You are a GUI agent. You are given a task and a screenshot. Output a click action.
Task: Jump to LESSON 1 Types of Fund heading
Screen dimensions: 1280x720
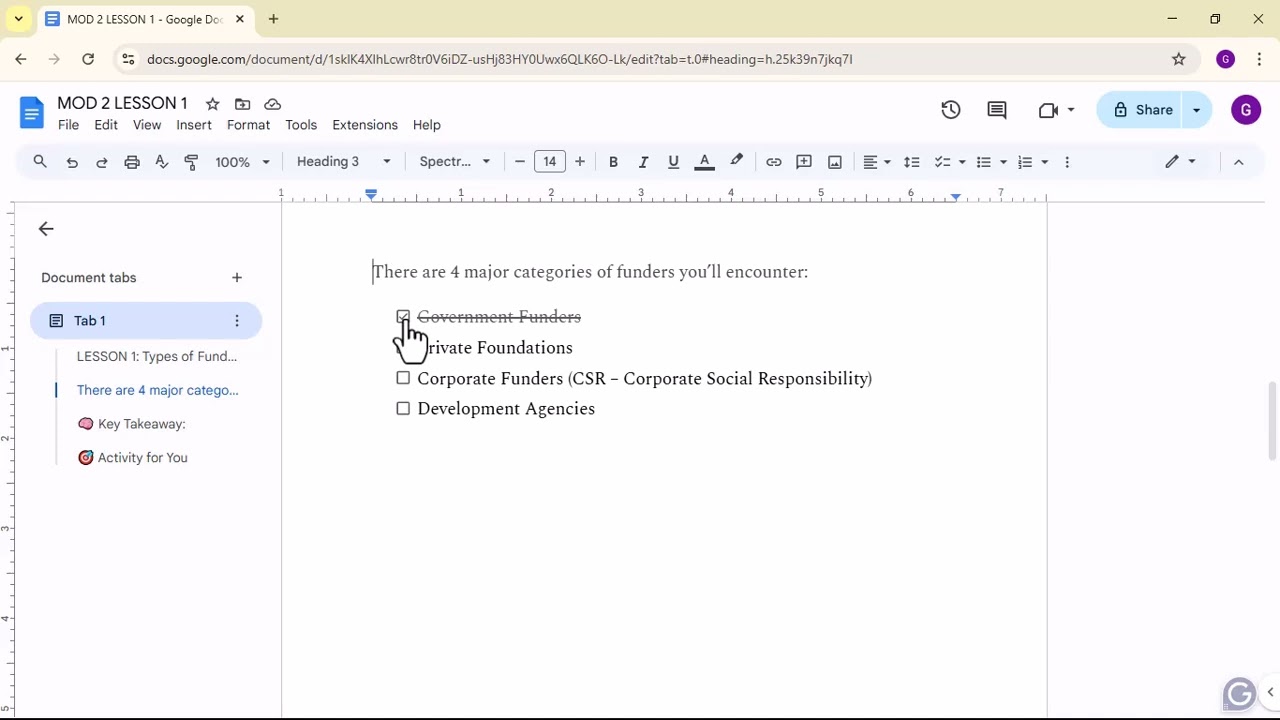tap(157, 356)
